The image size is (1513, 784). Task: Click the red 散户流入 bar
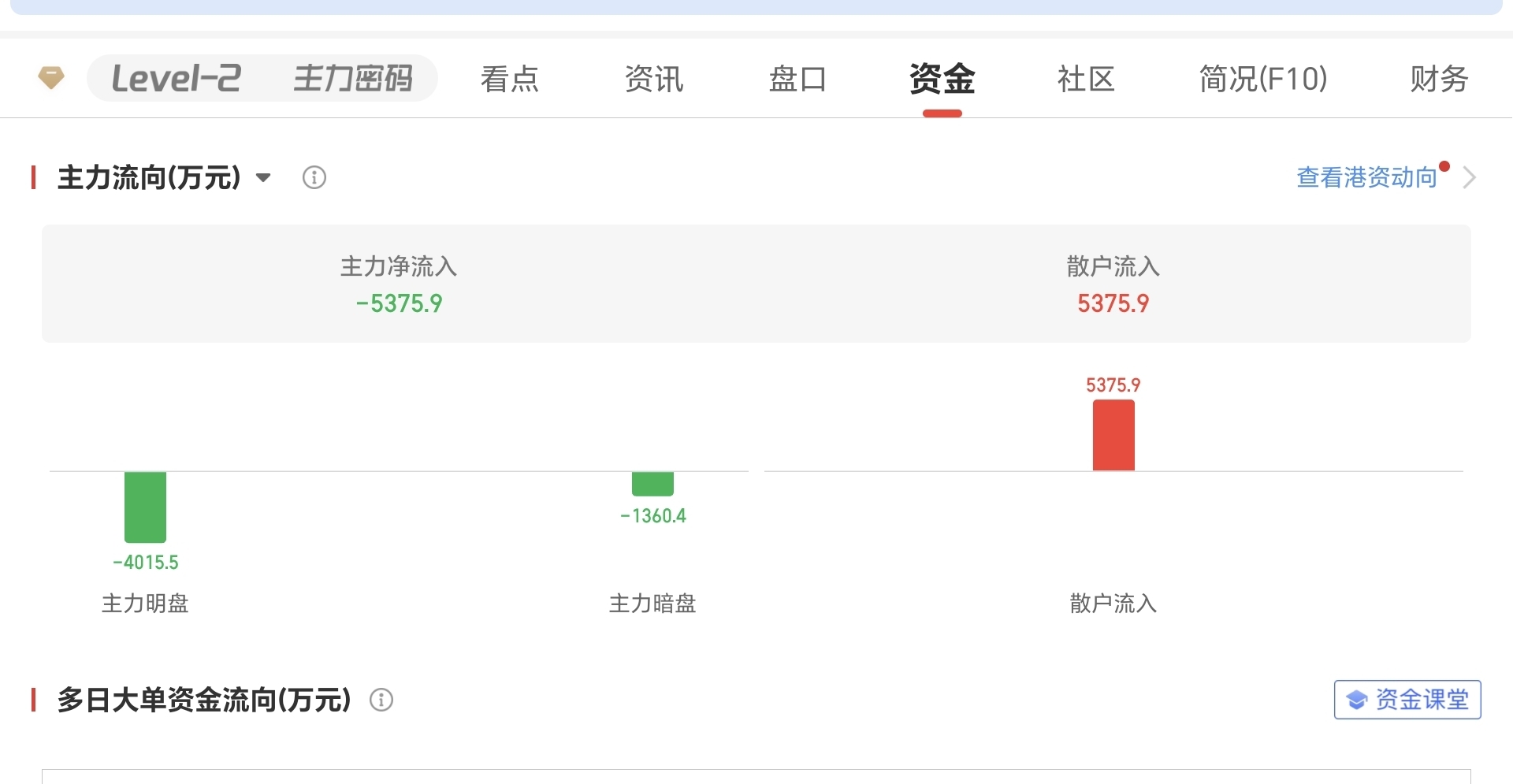[x=1113, y=435]
